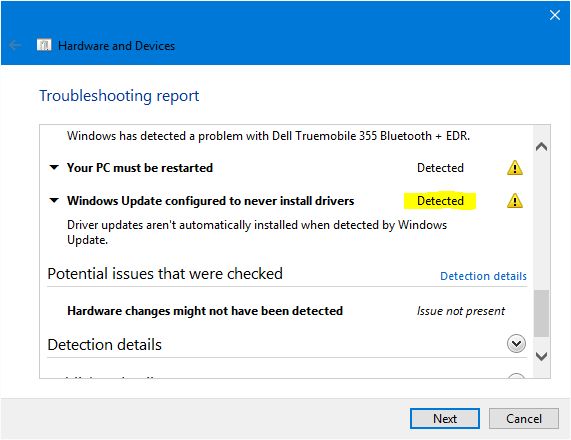Click the scrollbar down arrow

[542, 356]
